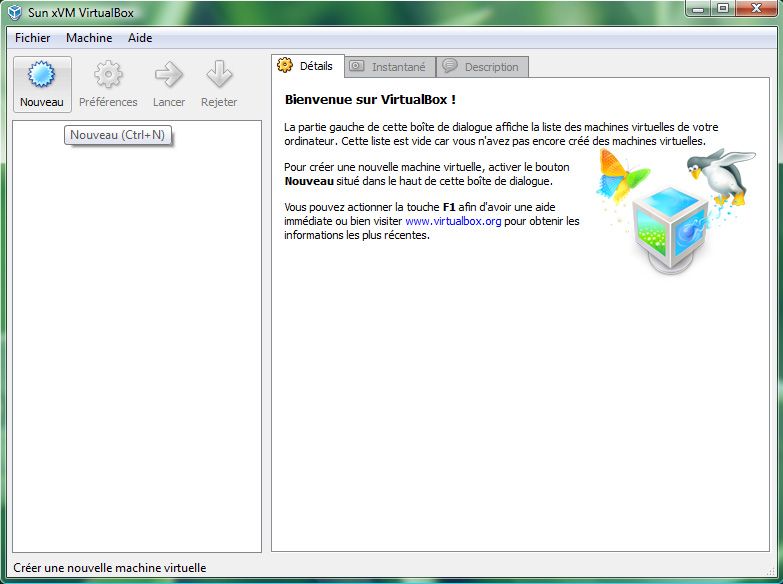Click the Nouveau starburst icon
The width and height of the screenshot is (783, 584).
[x=41, y=74]
